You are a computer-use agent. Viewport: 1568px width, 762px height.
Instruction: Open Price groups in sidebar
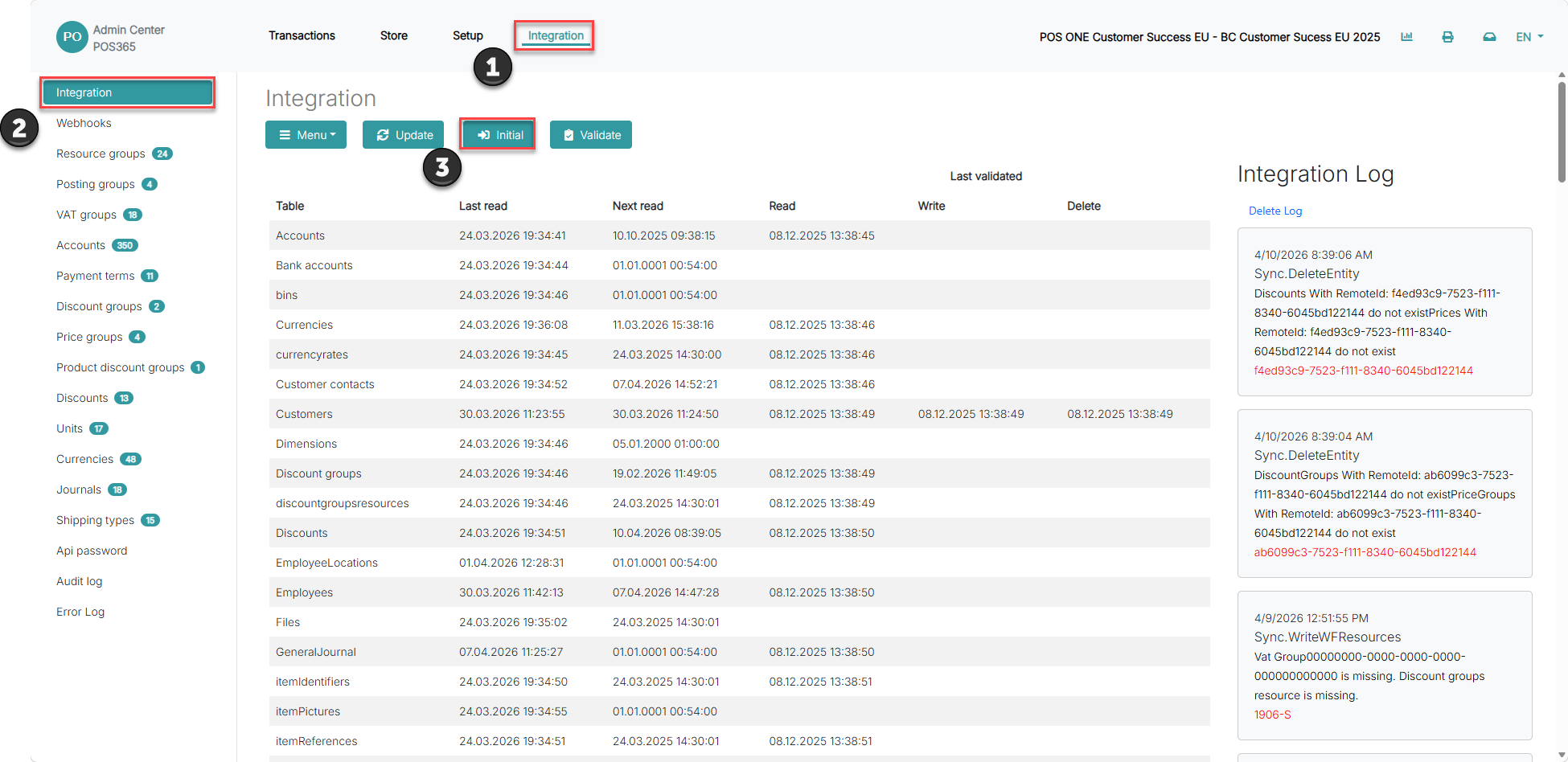point(89,337)
